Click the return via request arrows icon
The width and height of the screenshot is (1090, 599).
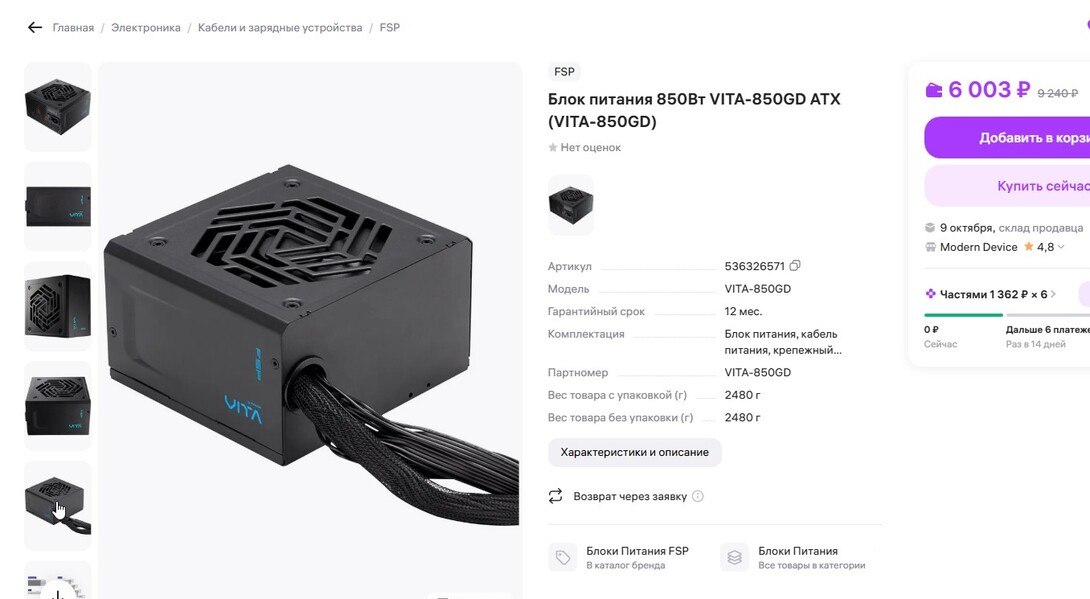[555, 496]
